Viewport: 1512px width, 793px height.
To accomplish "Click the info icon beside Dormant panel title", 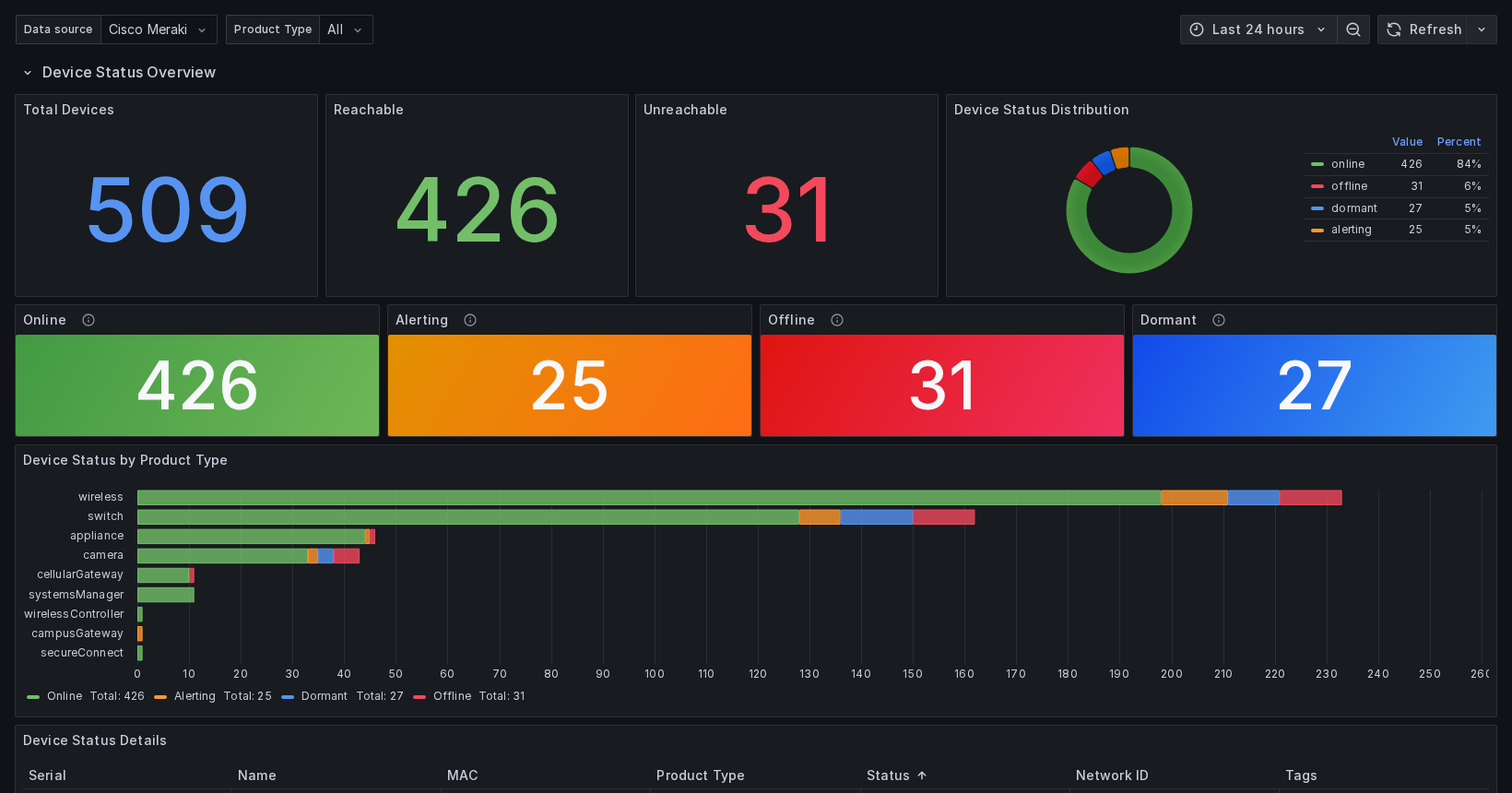I will click(x=1219, y=320).
